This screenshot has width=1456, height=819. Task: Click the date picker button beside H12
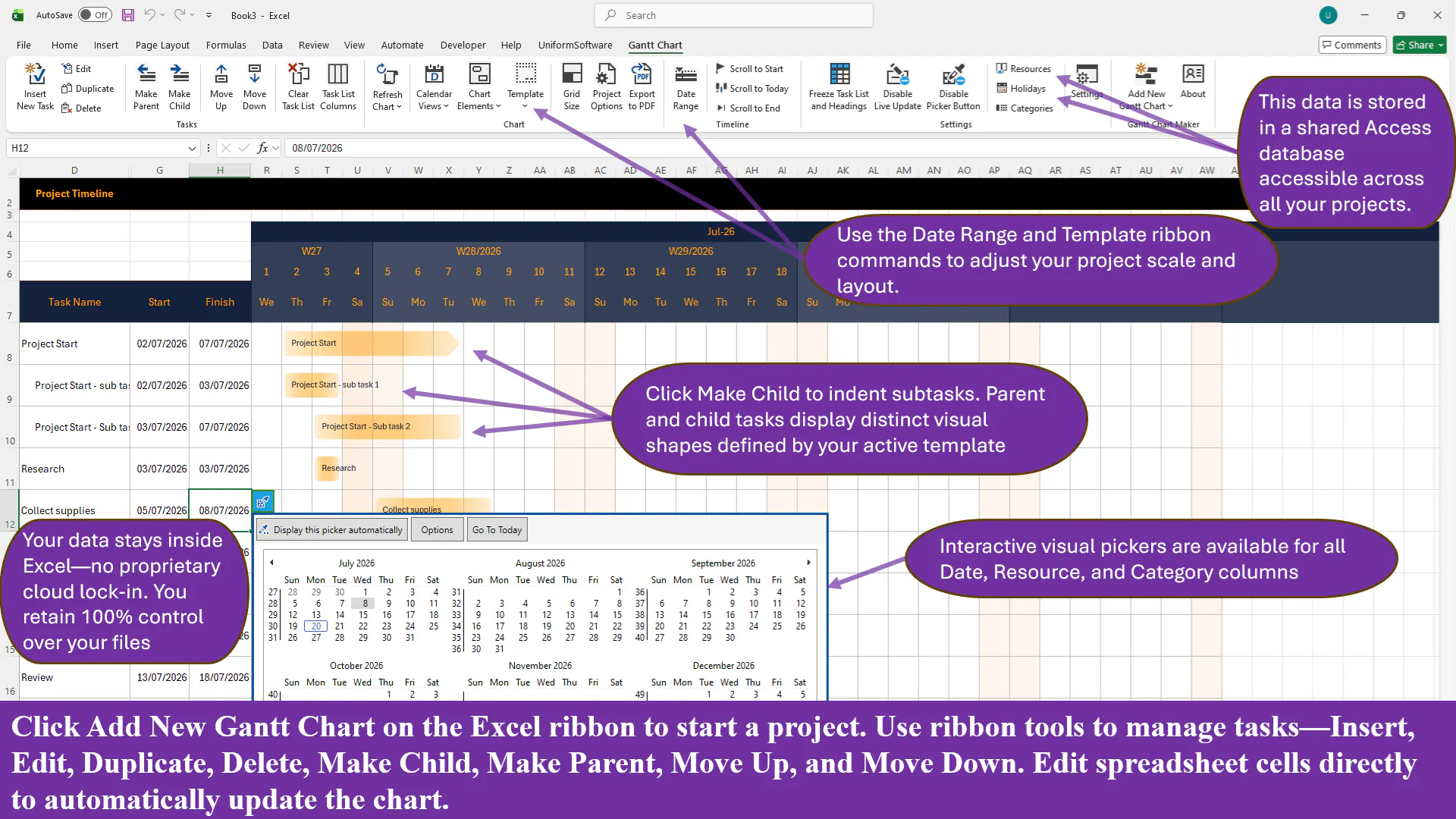[262, 501]
